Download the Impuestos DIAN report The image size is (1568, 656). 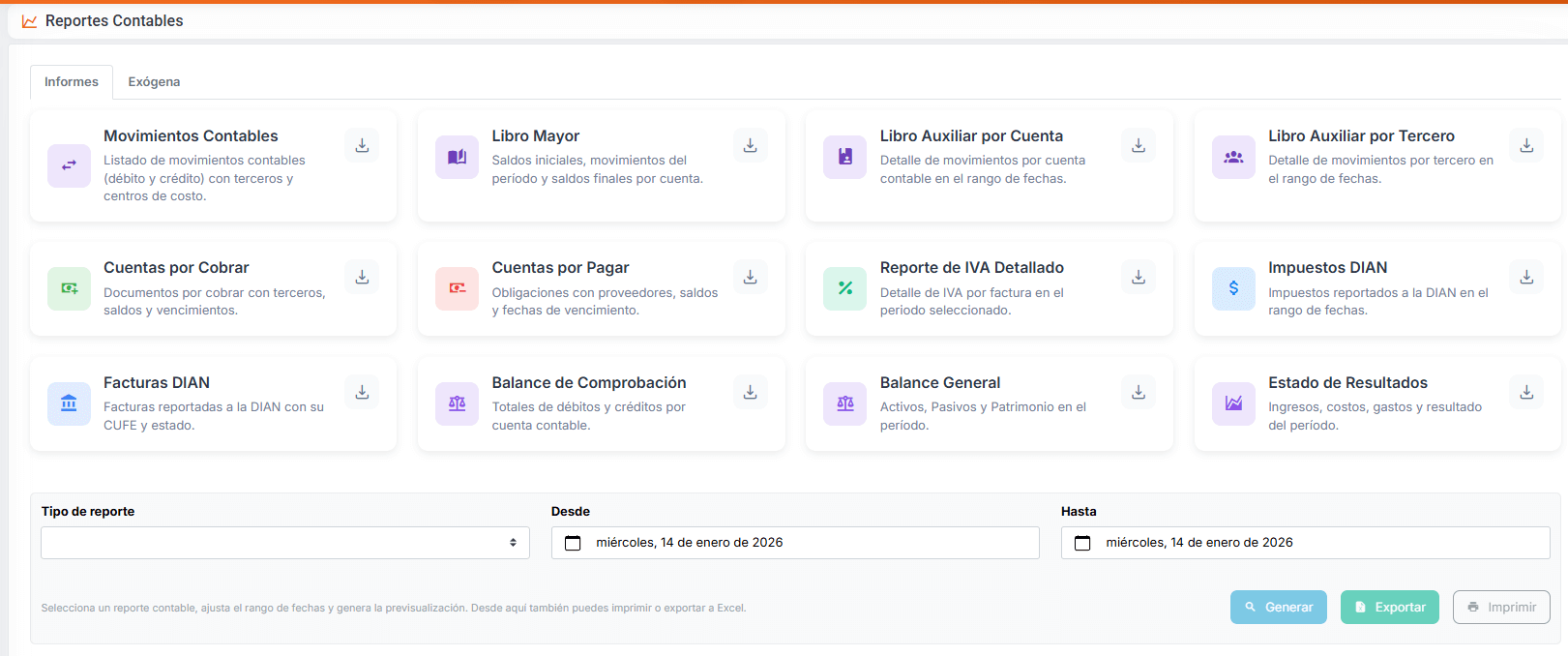(1526, 277)
